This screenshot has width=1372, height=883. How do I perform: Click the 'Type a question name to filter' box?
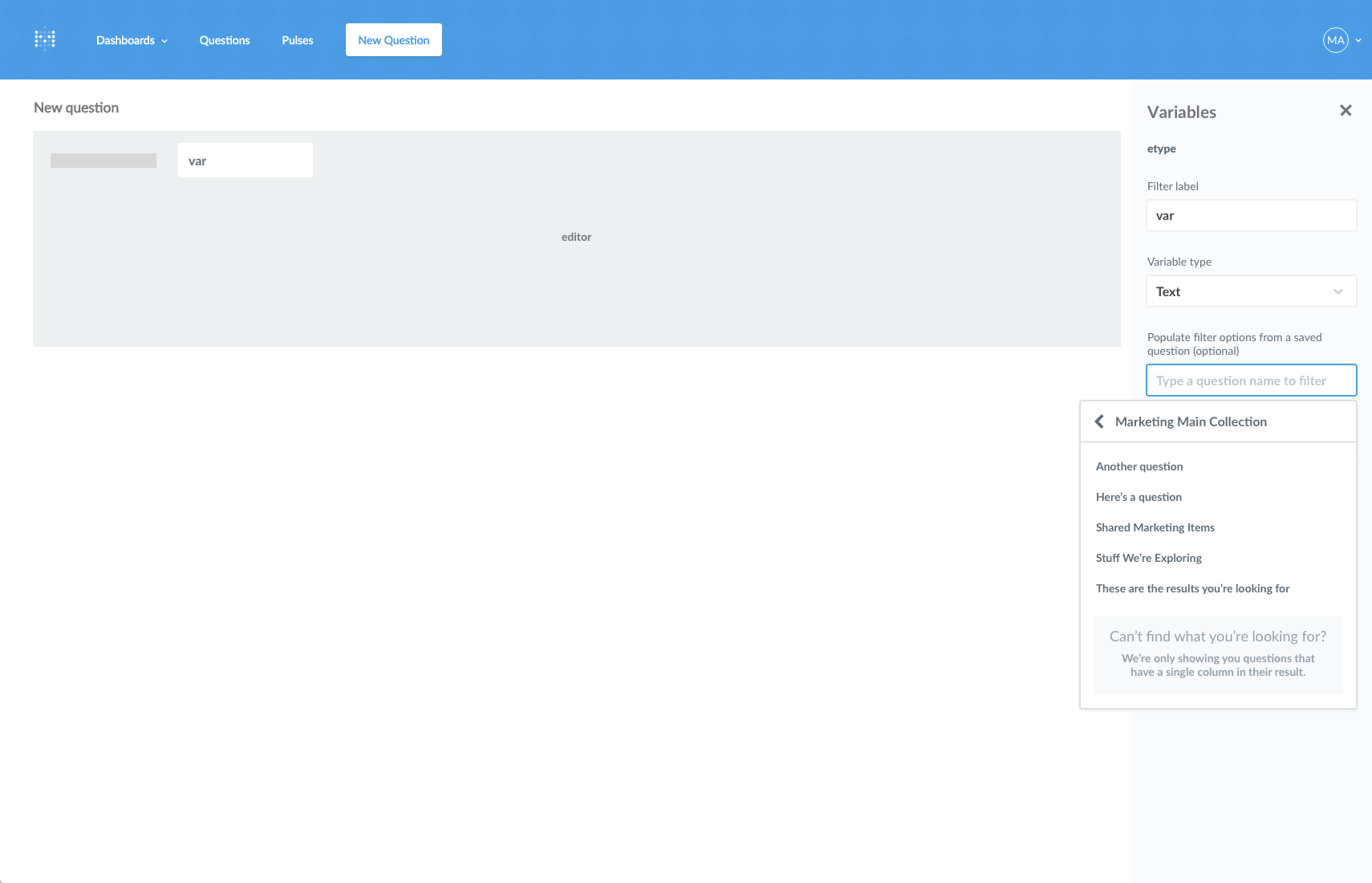(1251, 380)
